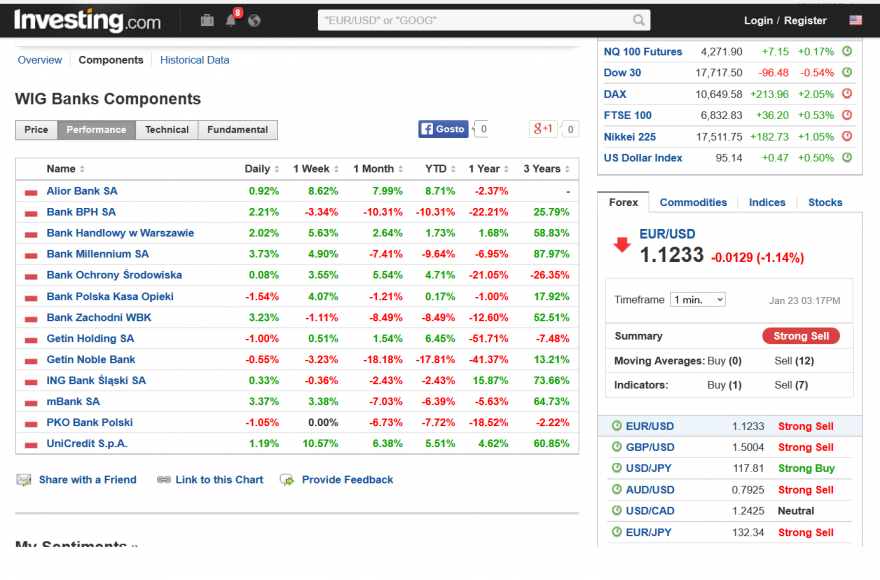The width and height of the screenshot is (880, 580).
Task: Switch sidebar to Stocks tab
Action: pos(825,202)
